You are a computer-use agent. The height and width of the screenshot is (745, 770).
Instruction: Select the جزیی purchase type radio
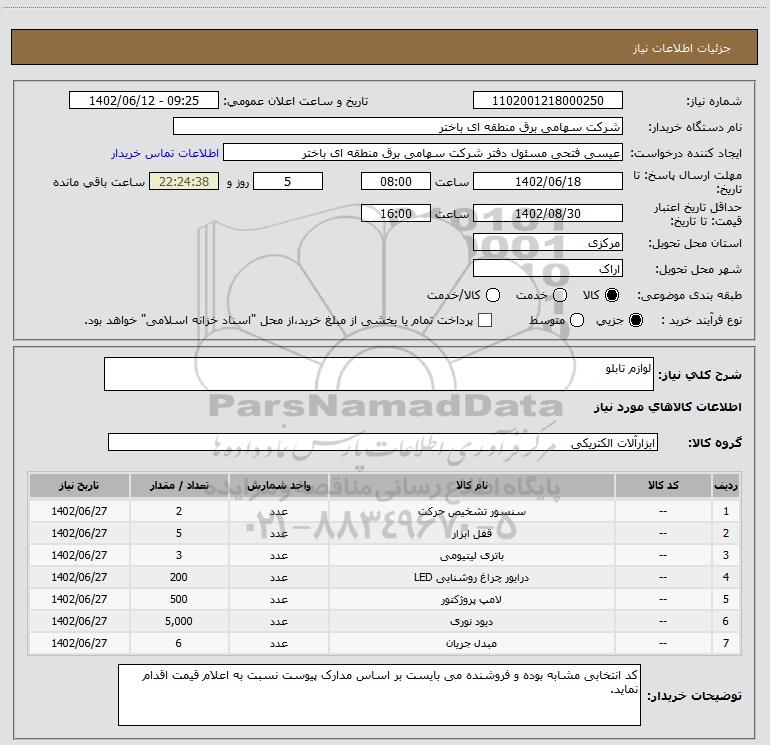(x=635, y=320)
